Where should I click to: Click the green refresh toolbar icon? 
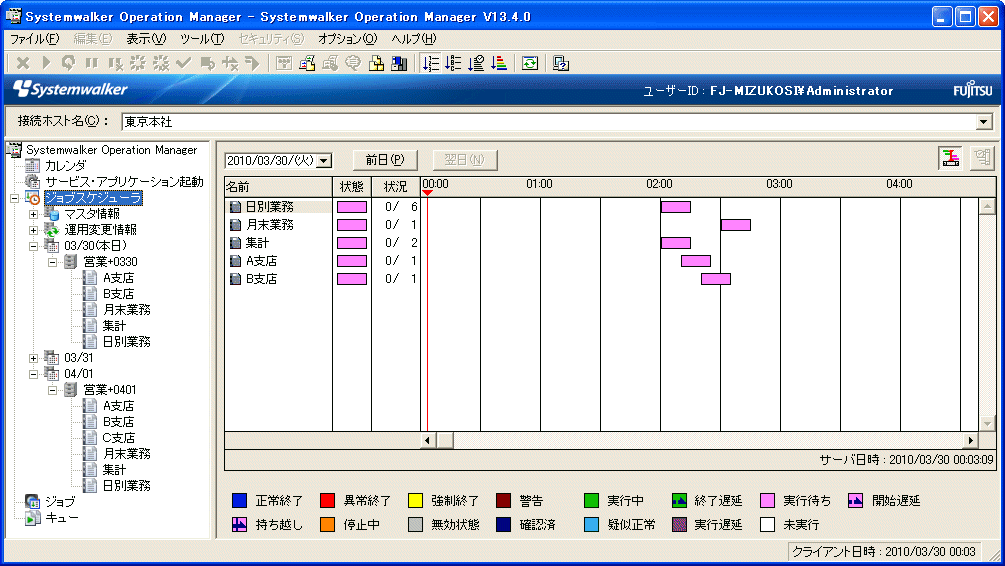click(530, 63)
